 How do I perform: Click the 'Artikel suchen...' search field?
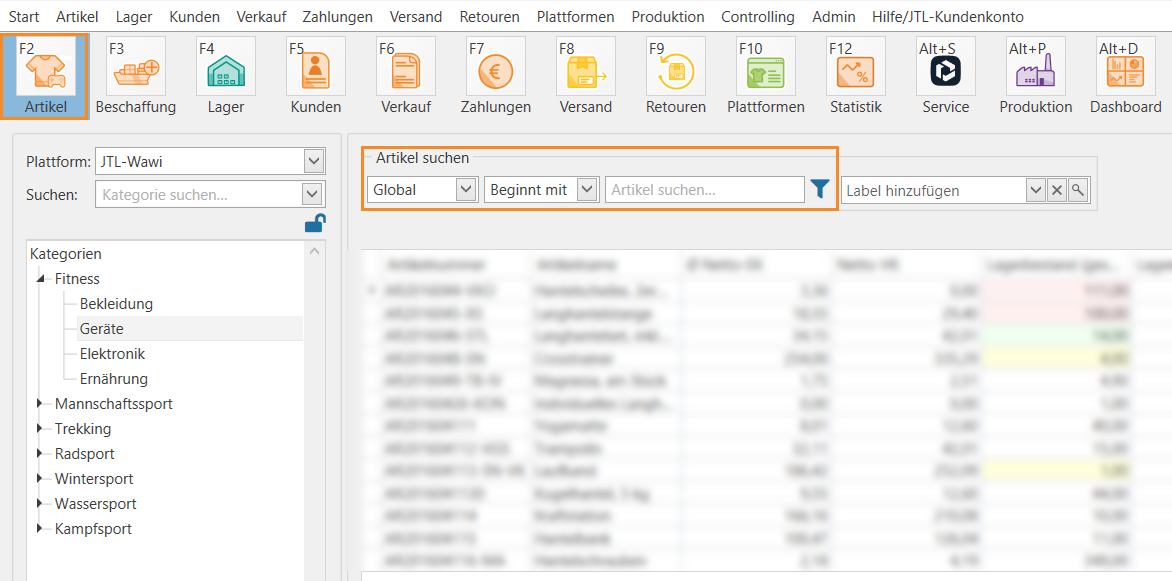tap(704, 189)
